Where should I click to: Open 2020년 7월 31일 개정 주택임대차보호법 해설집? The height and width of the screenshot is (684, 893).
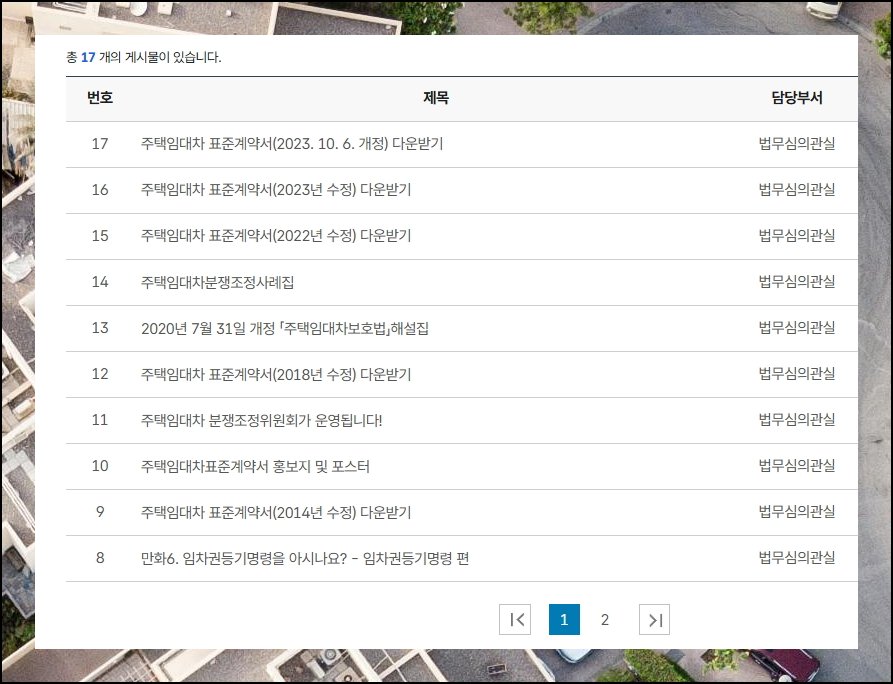(285, 328)
